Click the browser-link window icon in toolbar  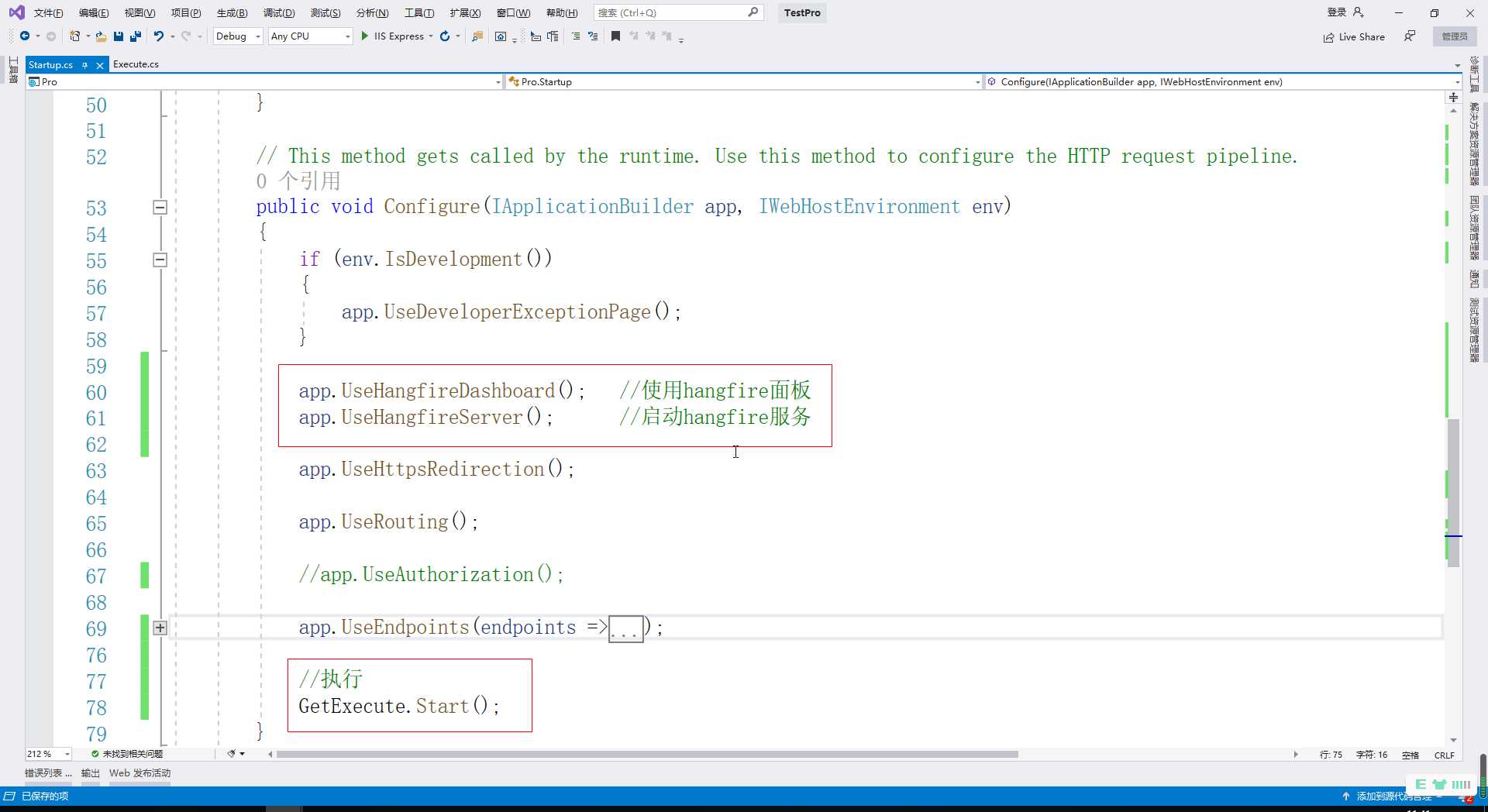[x=501, y=36]
